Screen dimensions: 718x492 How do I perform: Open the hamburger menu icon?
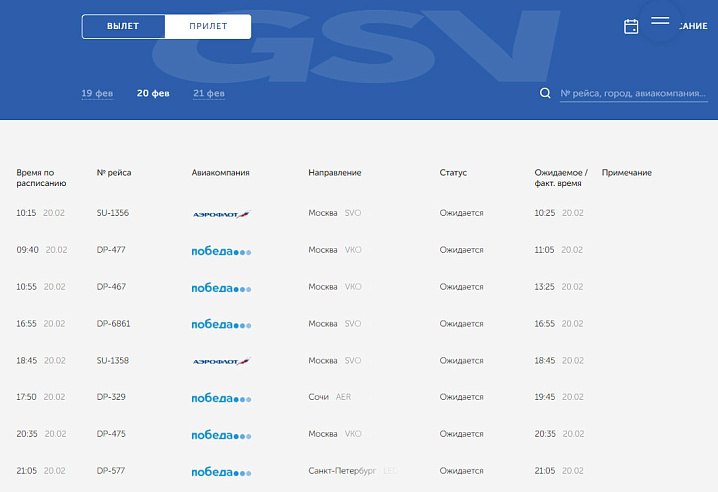coord(660,21)
